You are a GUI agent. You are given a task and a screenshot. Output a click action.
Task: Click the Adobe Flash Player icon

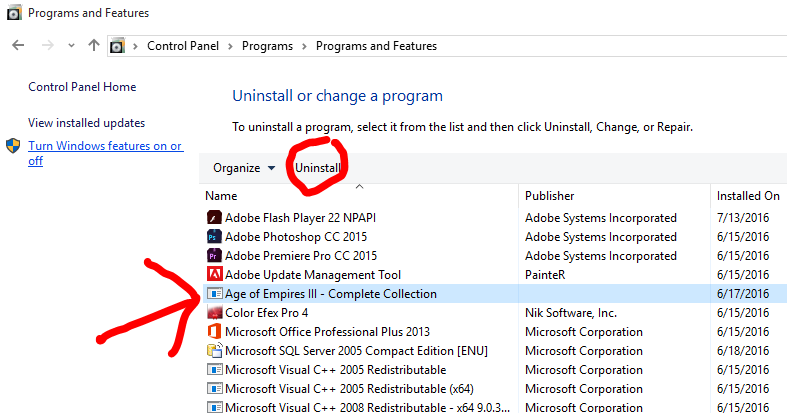point(214,217)
